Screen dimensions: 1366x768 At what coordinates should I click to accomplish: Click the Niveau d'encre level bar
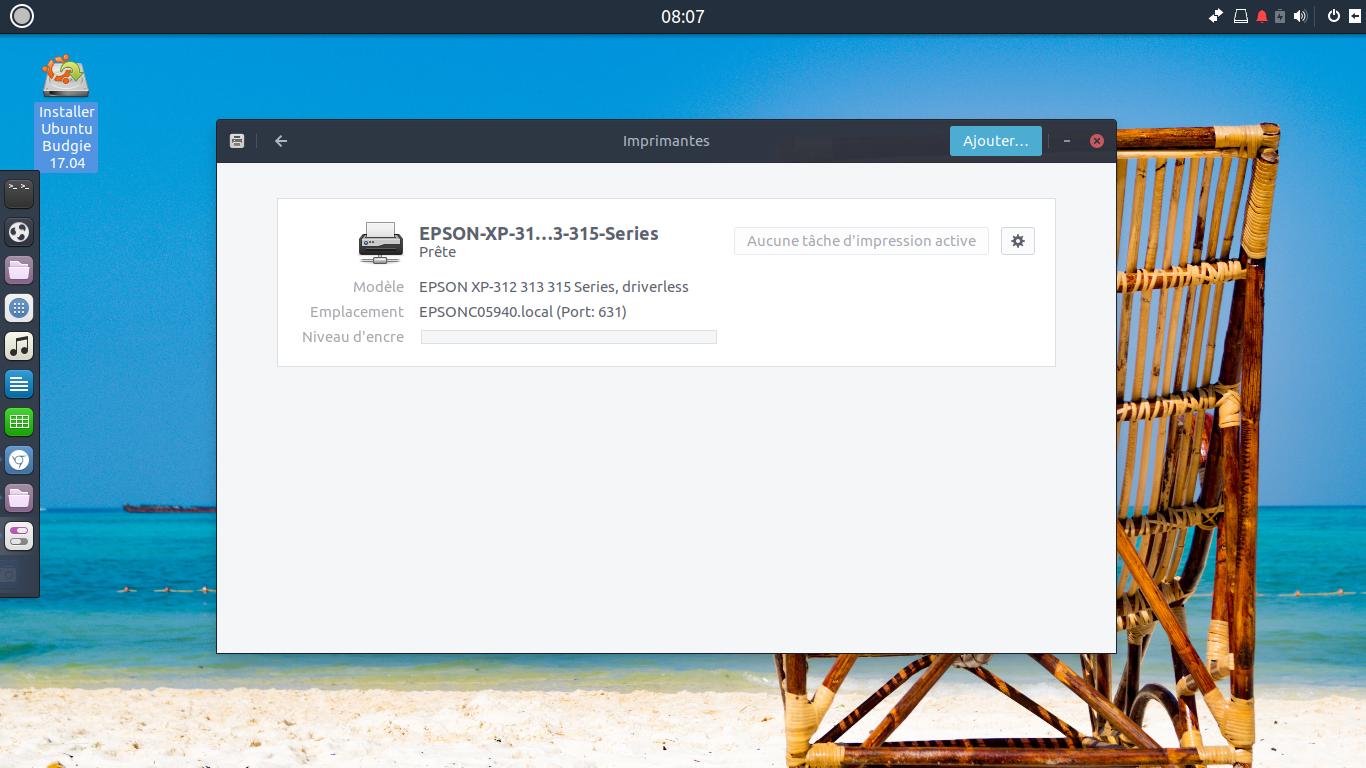click(569, 337)
